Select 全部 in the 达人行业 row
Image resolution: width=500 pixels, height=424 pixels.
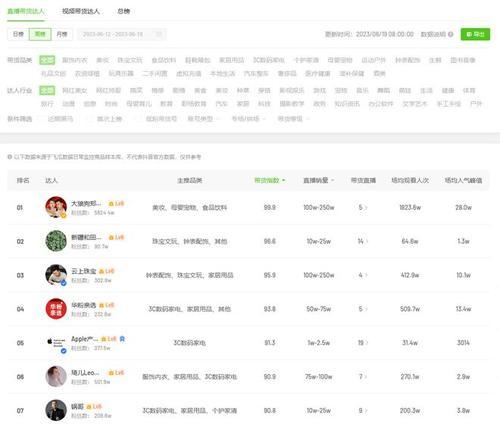point(47,90)
